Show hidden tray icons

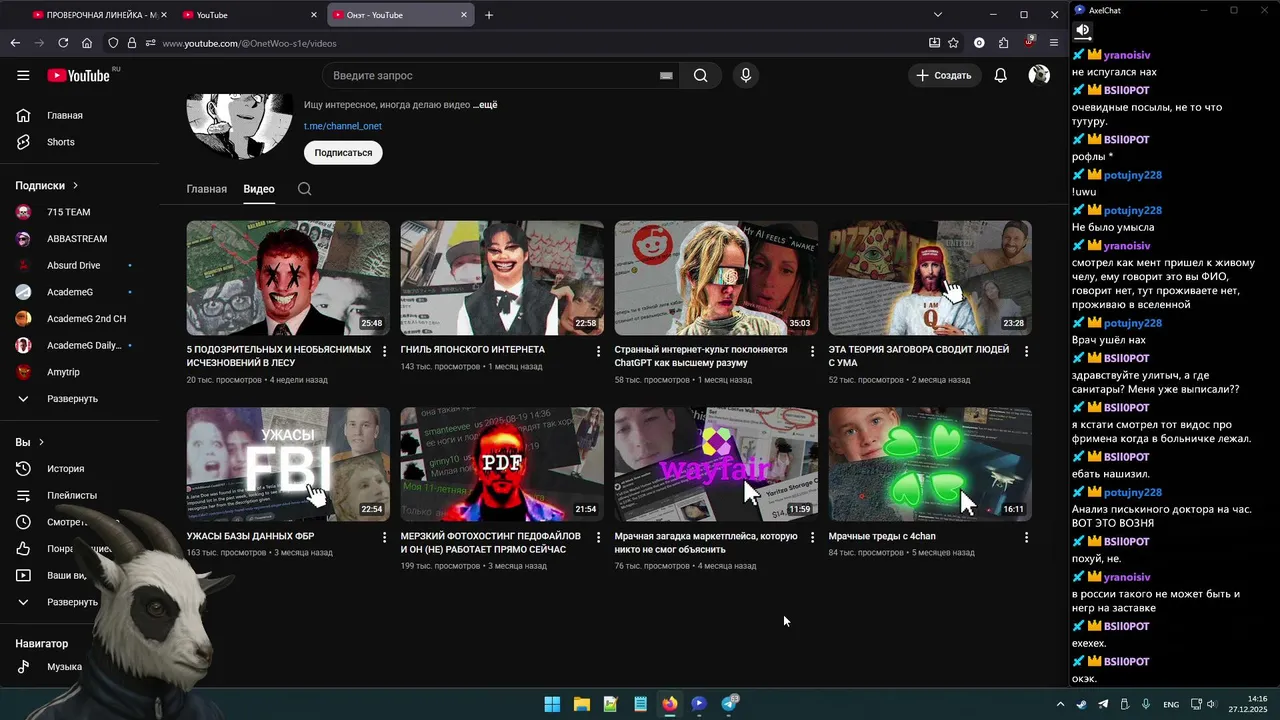pos(1060,704)
